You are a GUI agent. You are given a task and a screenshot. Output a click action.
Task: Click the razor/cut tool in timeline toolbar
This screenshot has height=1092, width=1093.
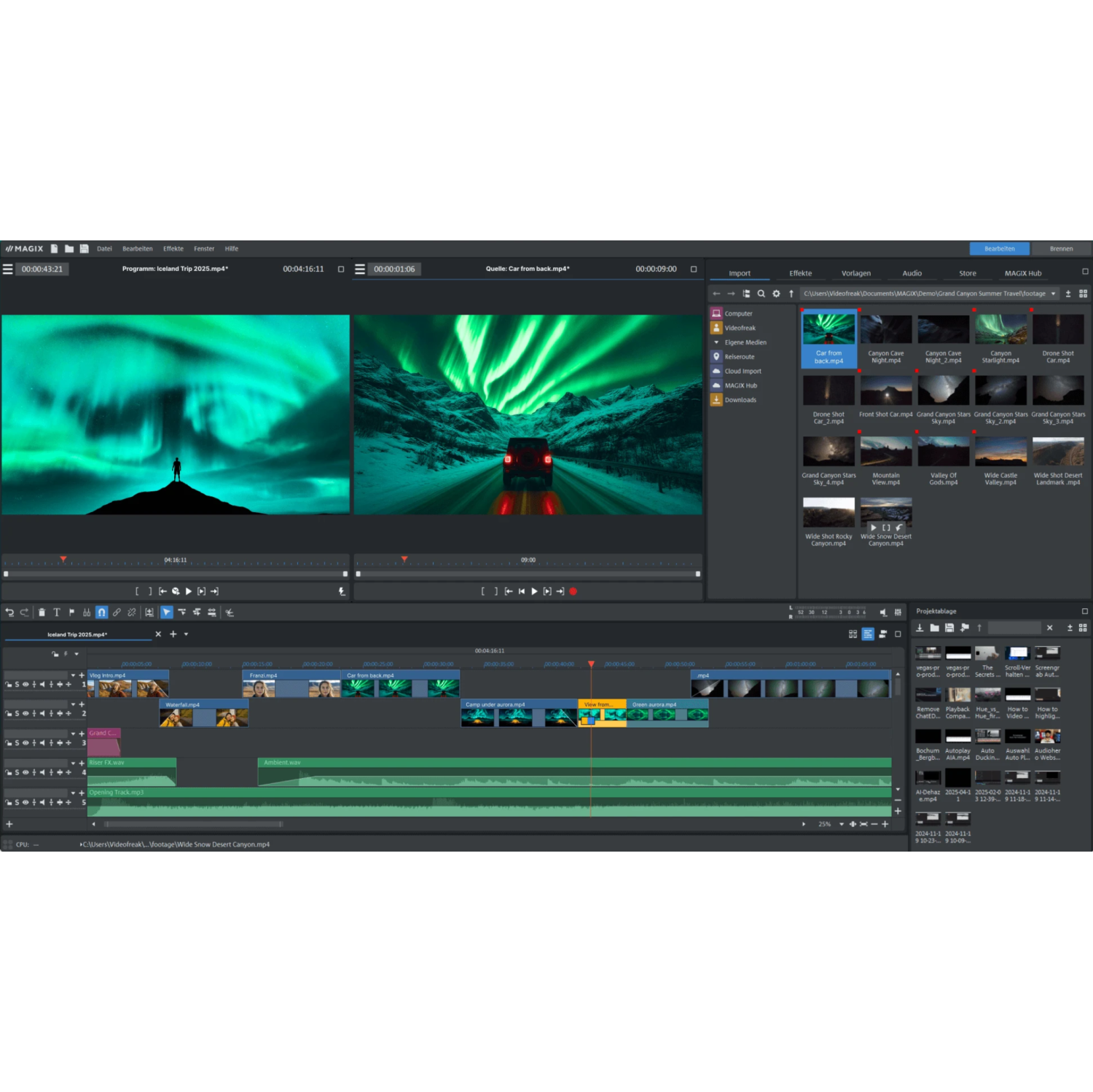click(228, 613)
